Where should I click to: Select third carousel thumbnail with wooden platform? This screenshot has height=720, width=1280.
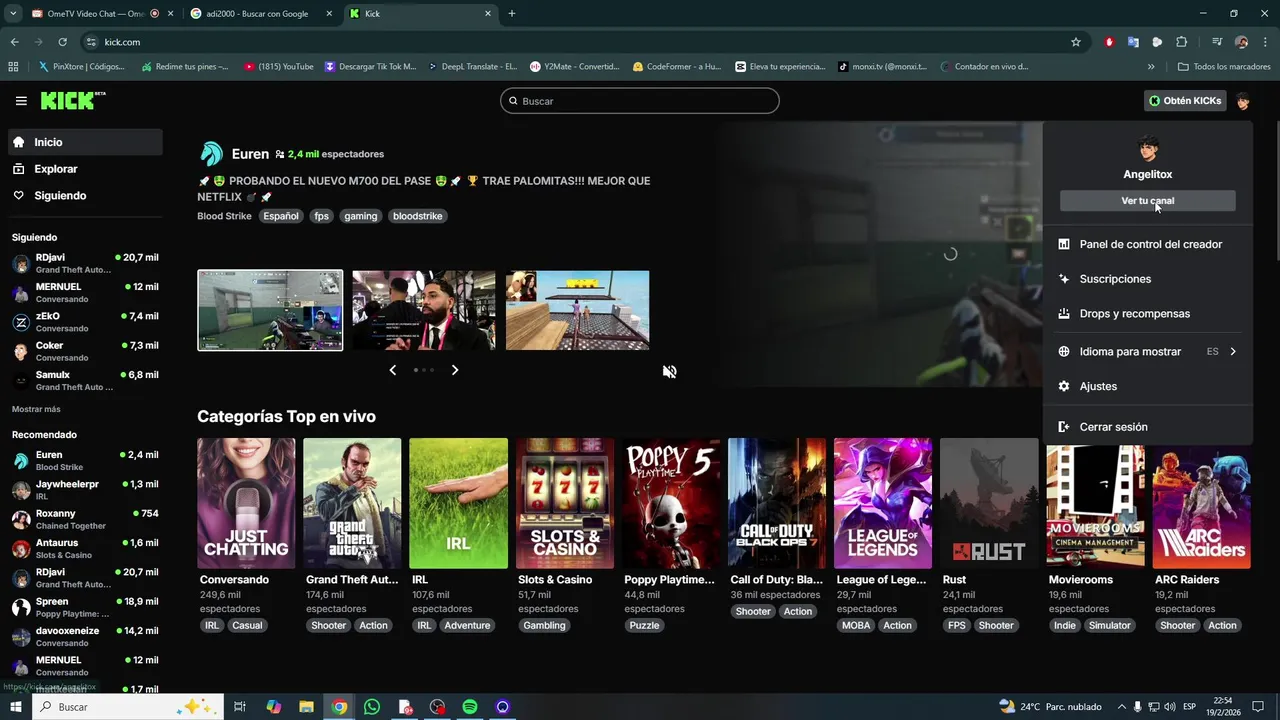(577, 310)
